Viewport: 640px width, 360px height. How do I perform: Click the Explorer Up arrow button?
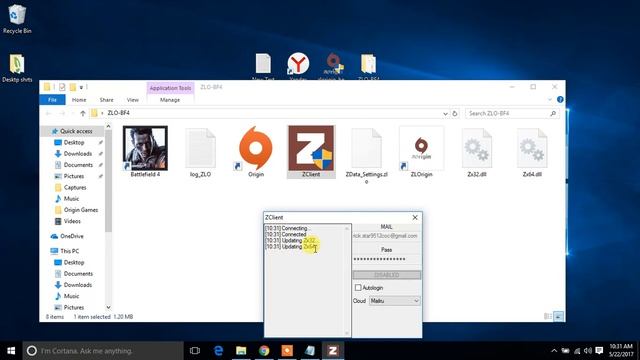pos(83,113)
